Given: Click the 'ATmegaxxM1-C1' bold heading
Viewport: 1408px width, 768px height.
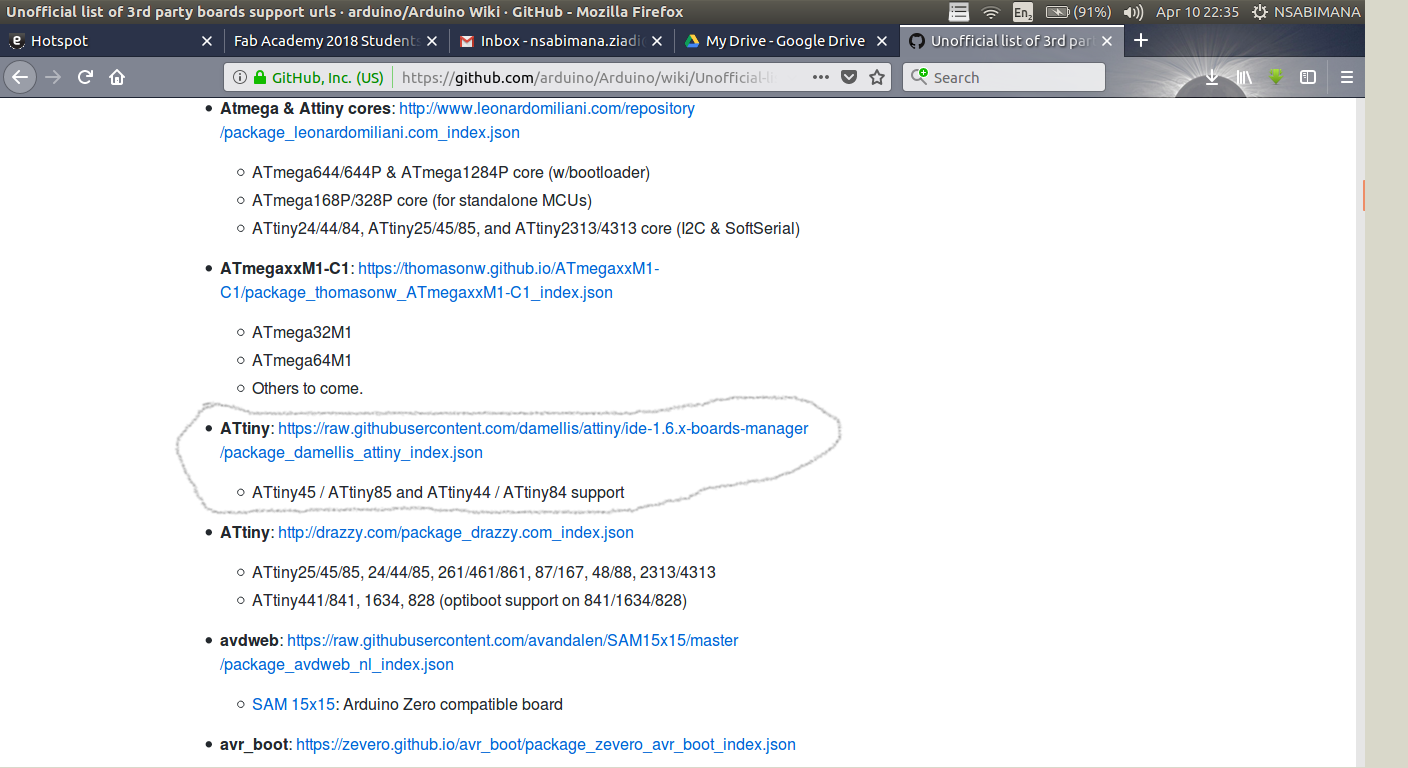Looking at the screenshot, I should tap(285, 268).
